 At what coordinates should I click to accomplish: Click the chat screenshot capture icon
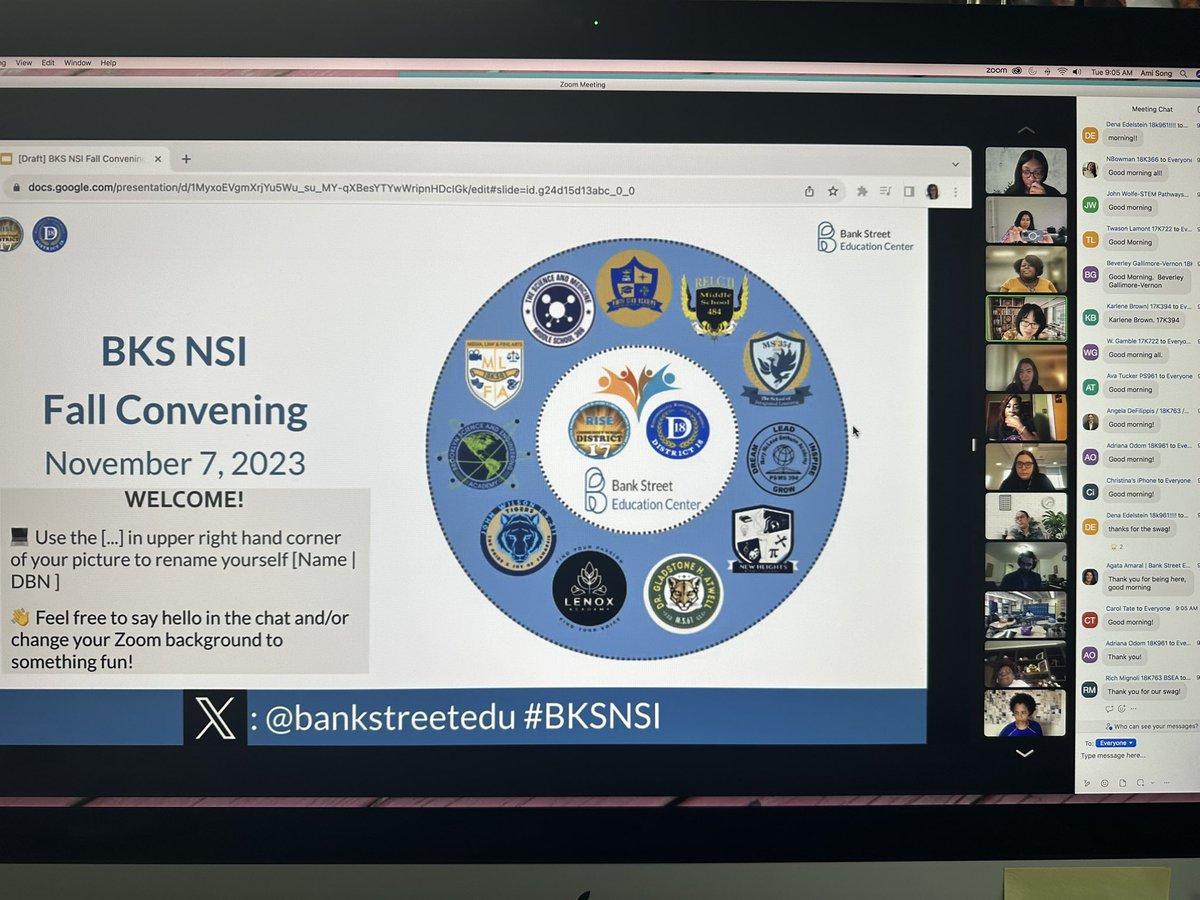(x=1142, y=783)
